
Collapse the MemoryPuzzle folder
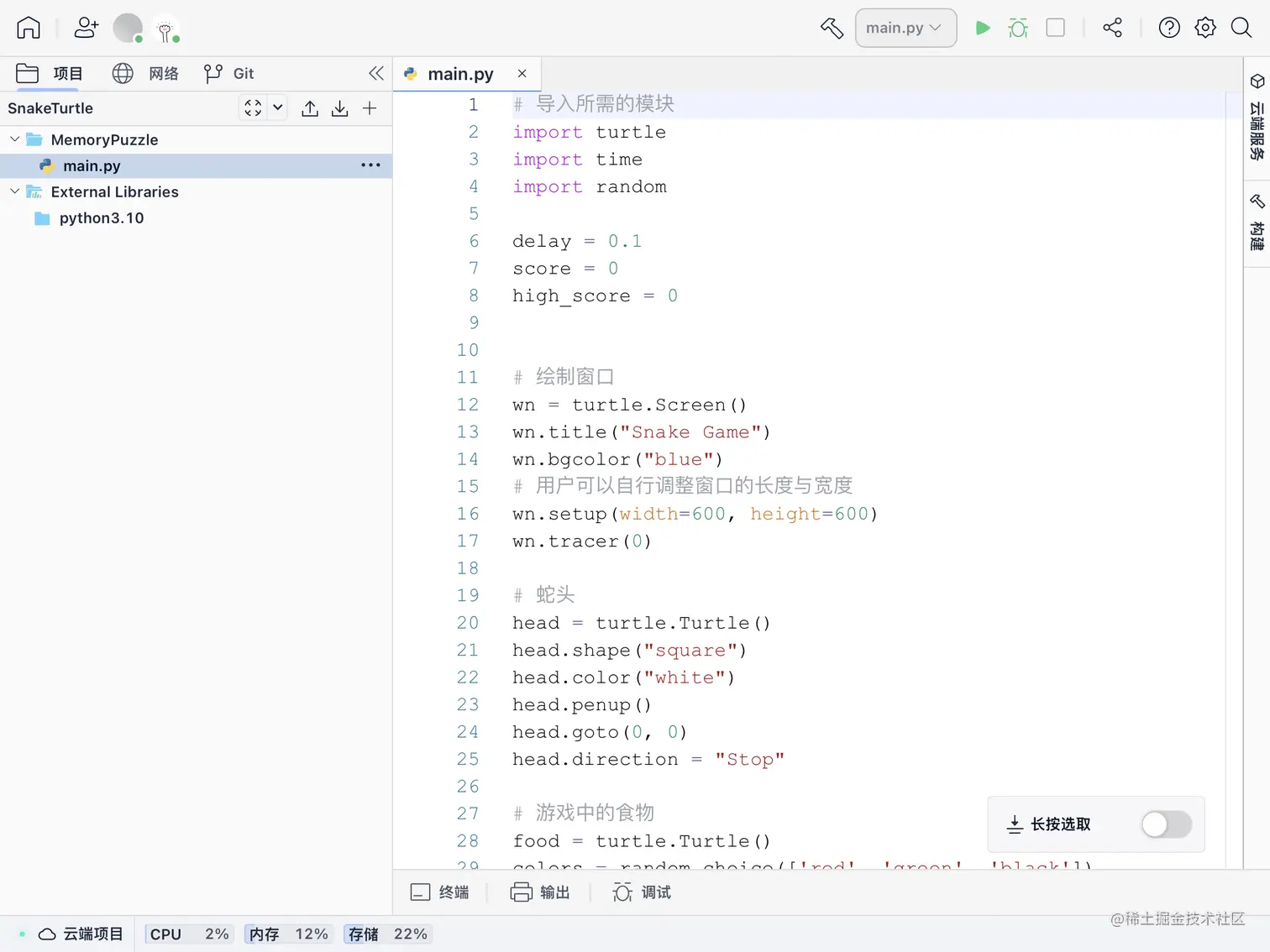(14, 139)
